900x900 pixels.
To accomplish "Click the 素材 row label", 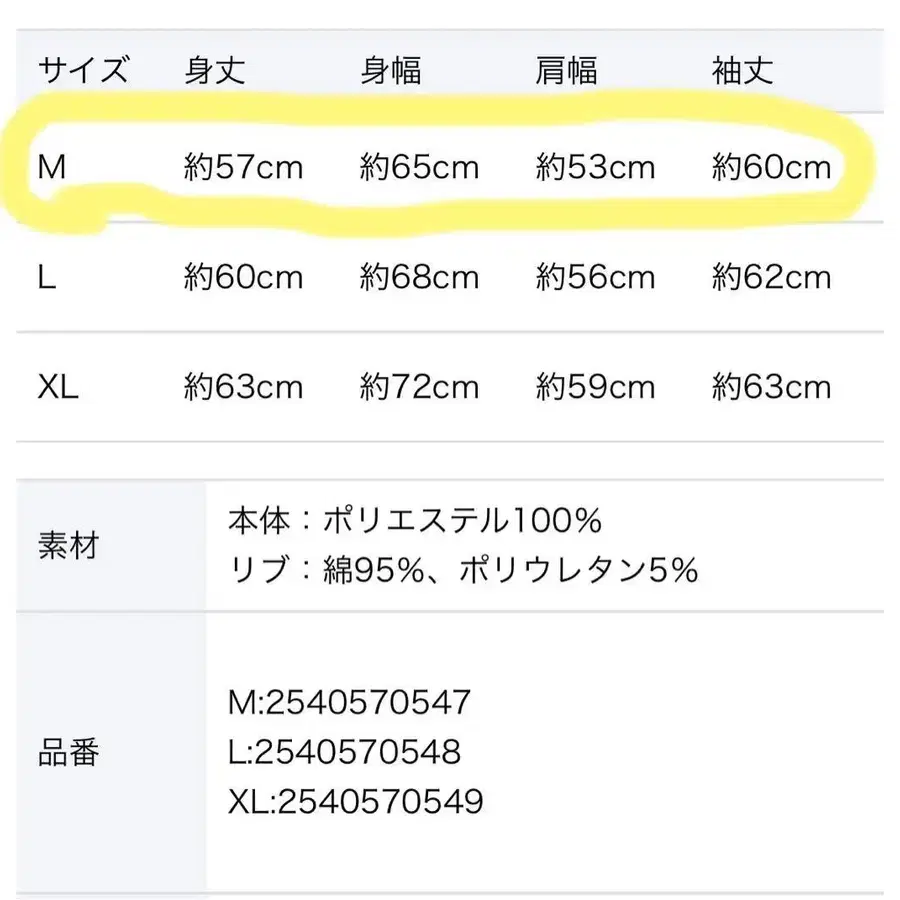I will pos(68,547).
